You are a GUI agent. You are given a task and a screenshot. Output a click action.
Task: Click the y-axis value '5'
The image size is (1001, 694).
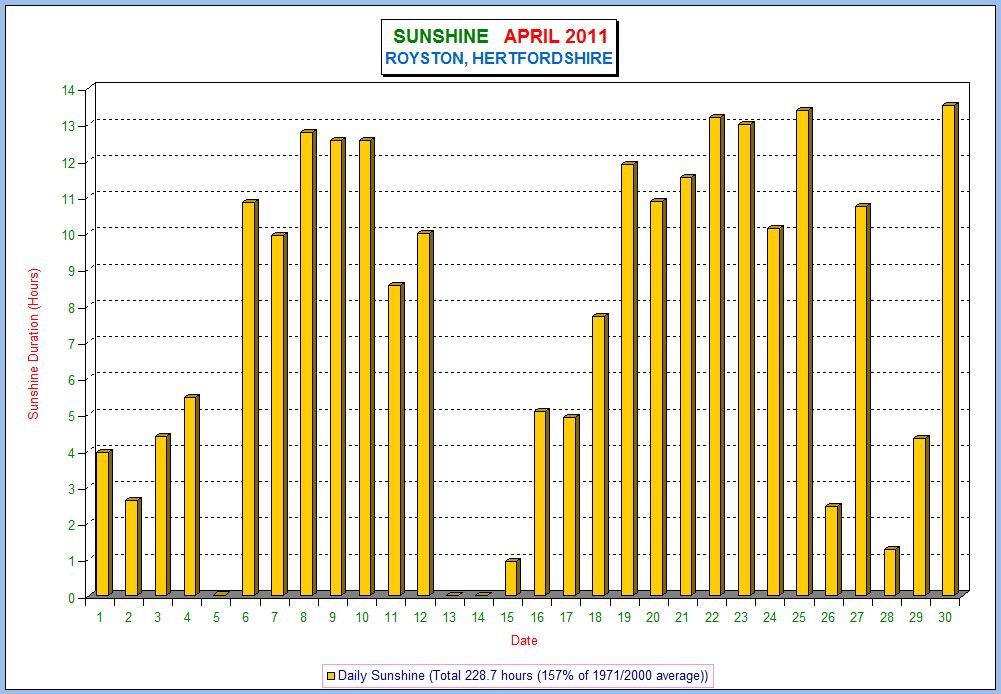pos(72,416)
